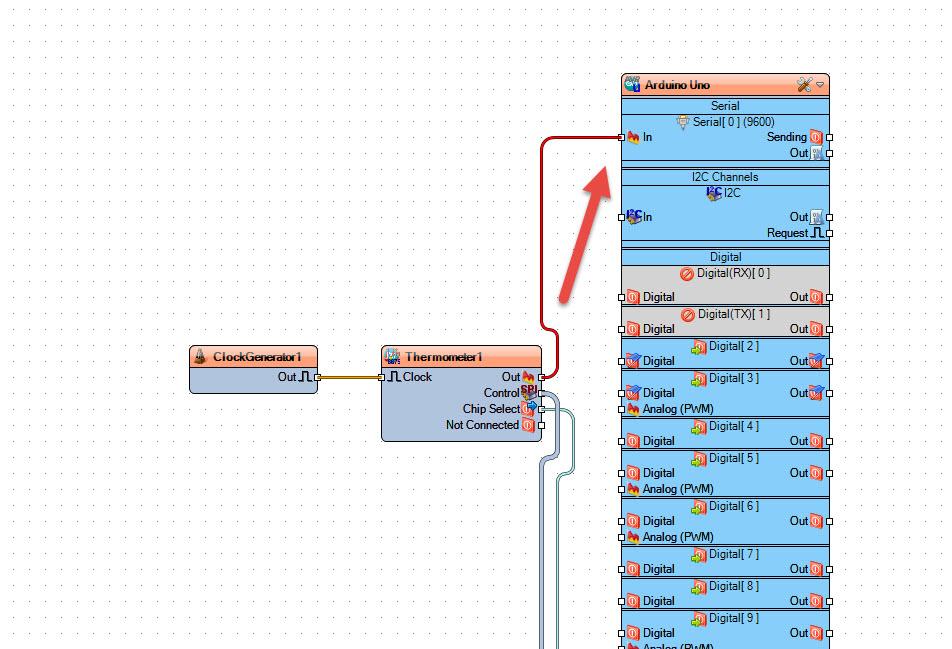Screen dimensions: 952x649
Task: Click the Digital[ 8 ] channel label
Action: [x=733, y=586]
